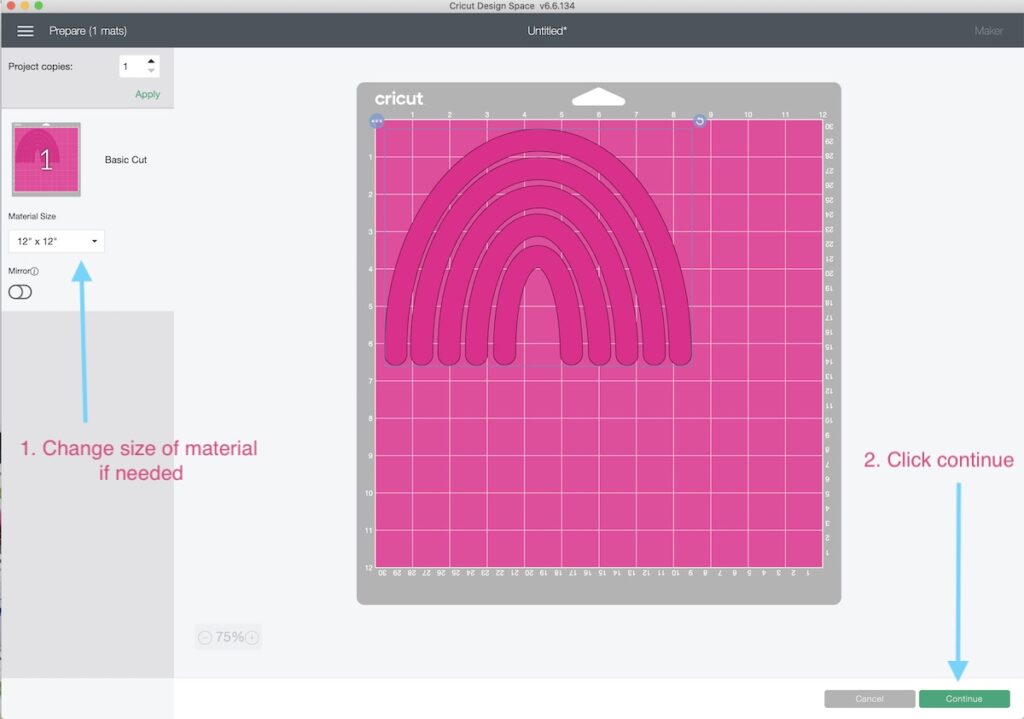Zoom in with the plus icon
The height and width of the screenshot is (719, 1024).
pos(252,637)
